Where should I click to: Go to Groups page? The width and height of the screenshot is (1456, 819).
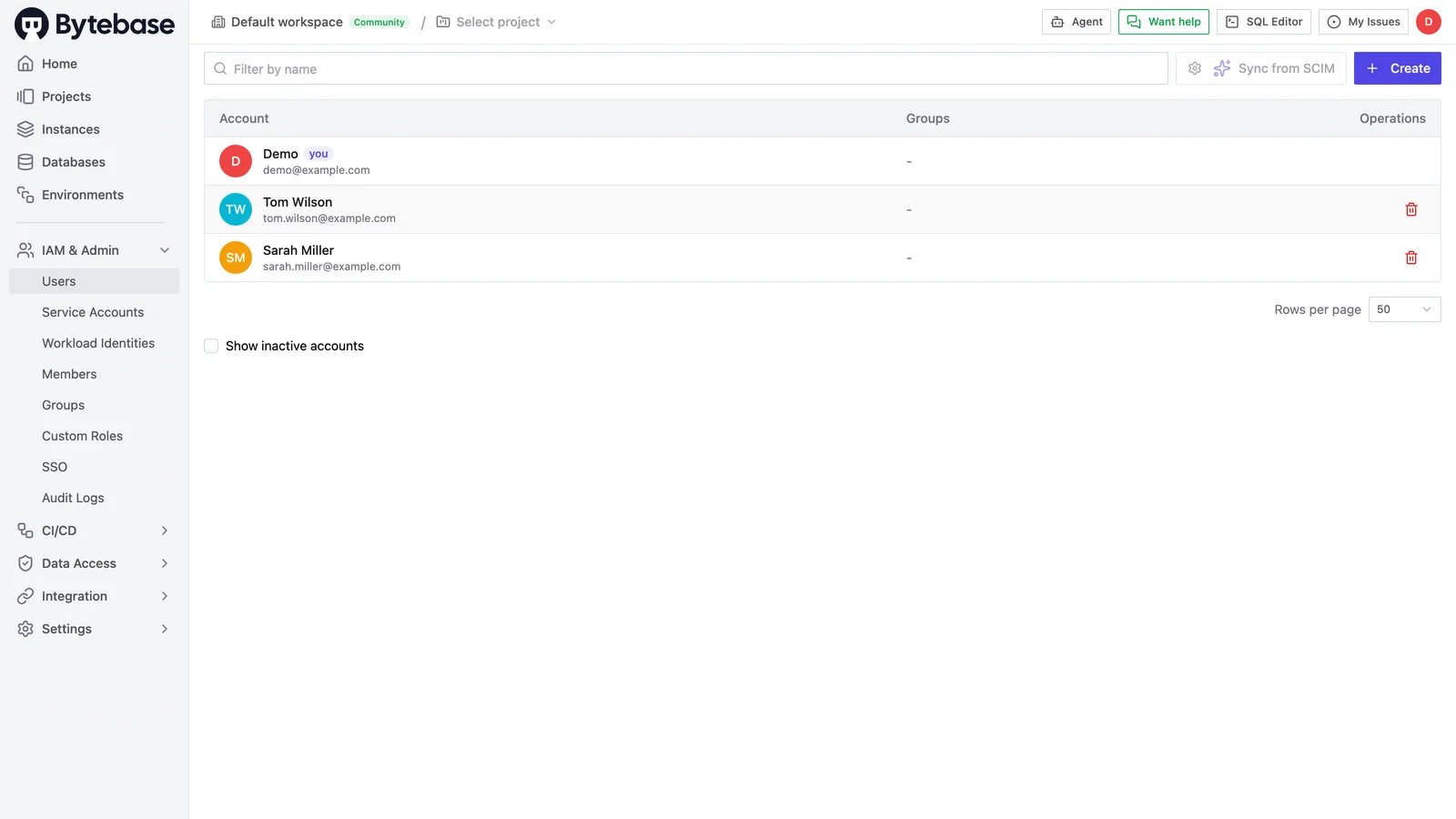pyautogui.click(x=94, y=405)
